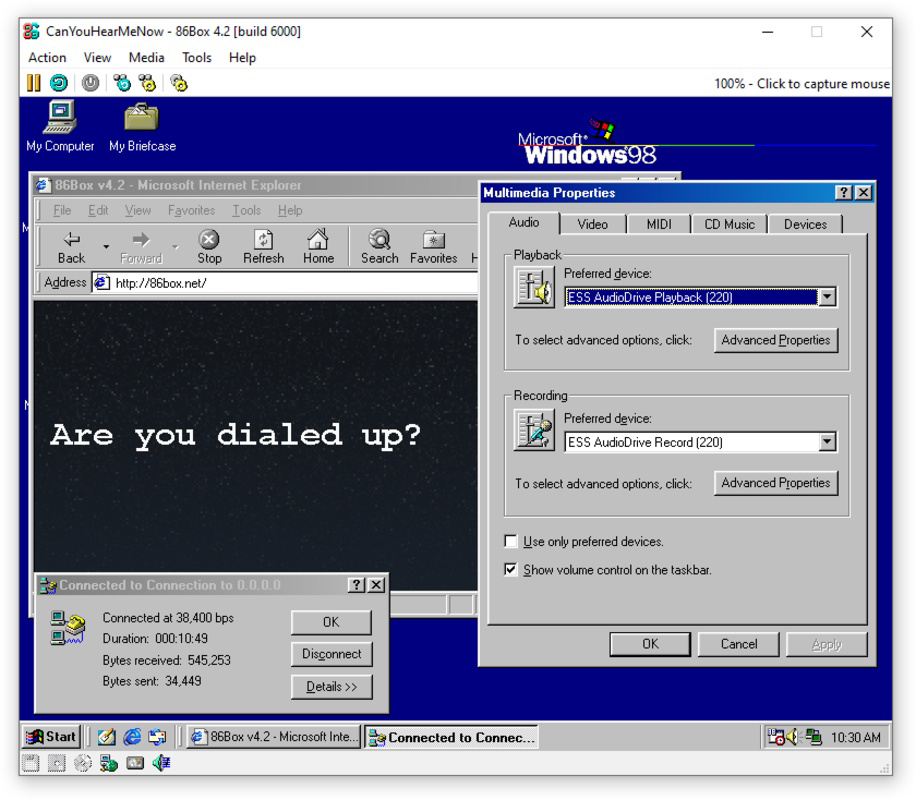
Task: Click the Recording microphone device icon
Action: click(x=534, y=430)
